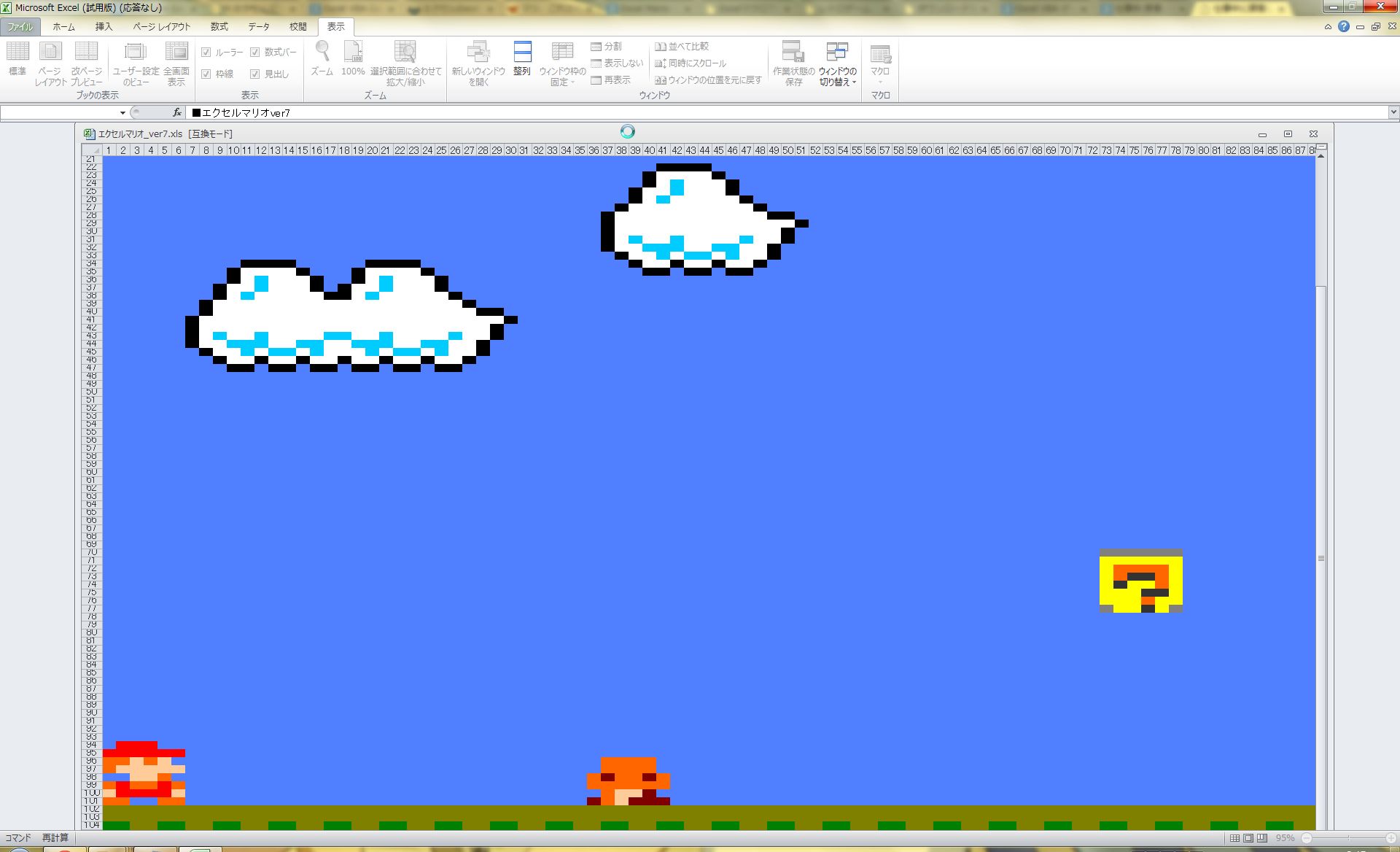The height and width of the screenshot is (852, 1400).
Task: Click select-all corner of the worksheet grid
Action: pos(91,150)
